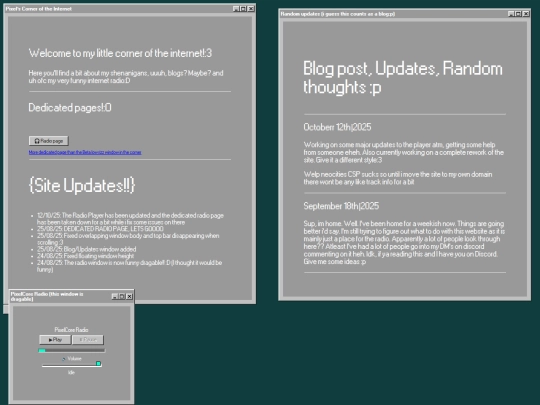The image size is (540, 405).
Task: Click the 'DEDICATED RADIO PAGE, LETS GOOOO' update entry
Action: pos(100,229)
